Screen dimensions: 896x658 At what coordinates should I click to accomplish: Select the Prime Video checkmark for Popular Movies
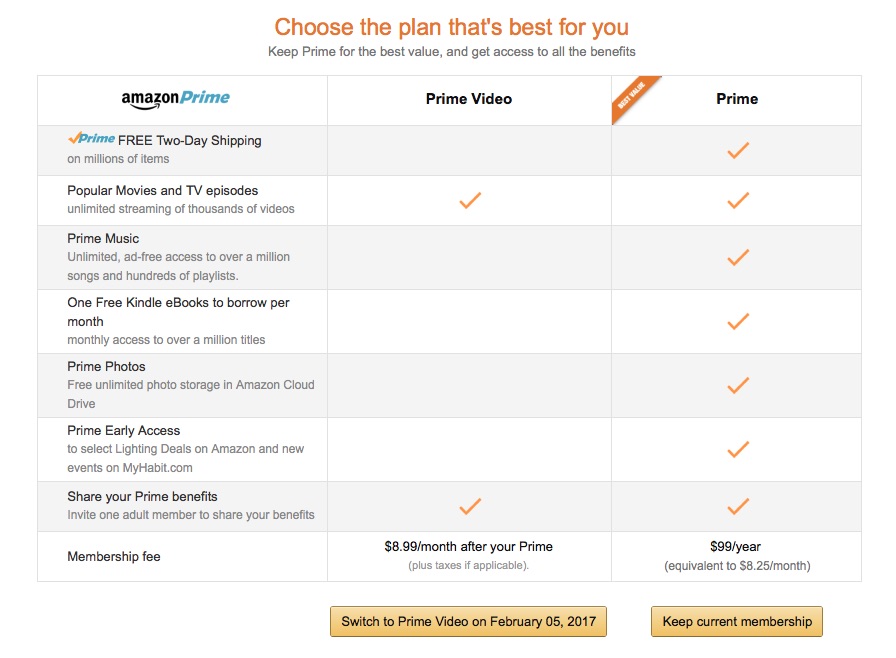469,200
